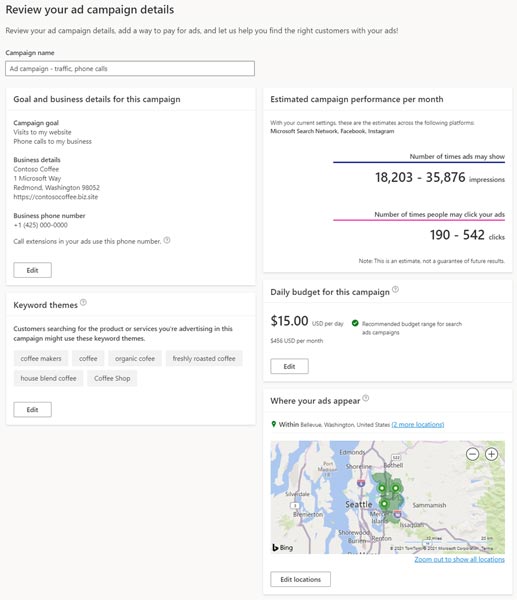
Task: Click the Contoso Coffee business name
Action: [x=36, y=169]
